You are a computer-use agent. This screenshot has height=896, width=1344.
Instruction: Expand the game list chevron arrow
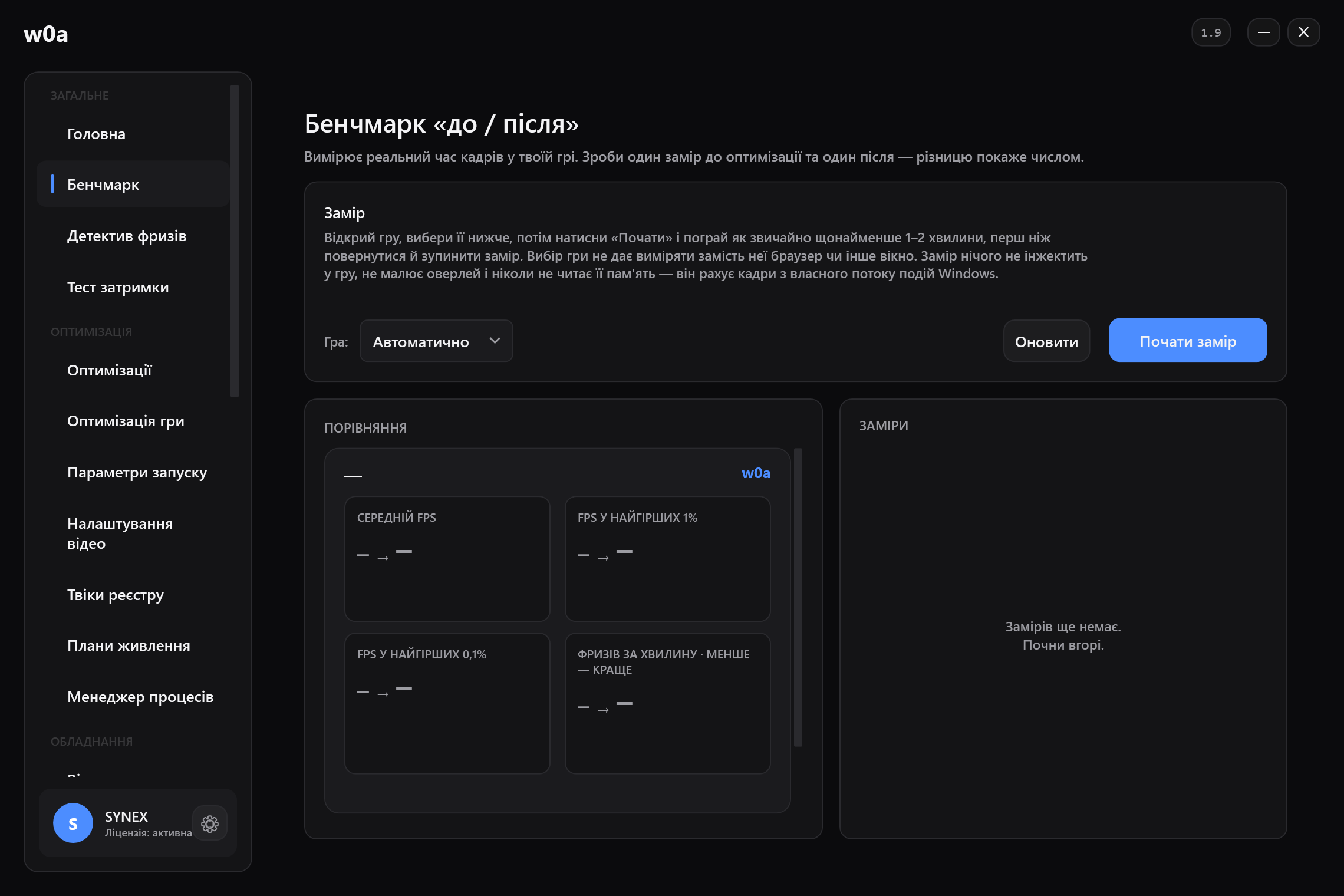click(x=495, y=341)
